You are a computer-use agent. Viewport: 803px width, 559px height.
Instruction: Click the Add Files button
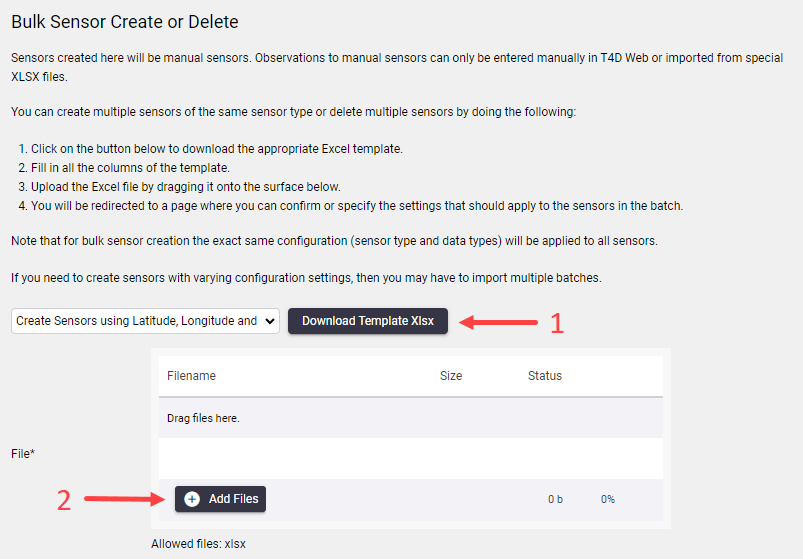(220, 499)
